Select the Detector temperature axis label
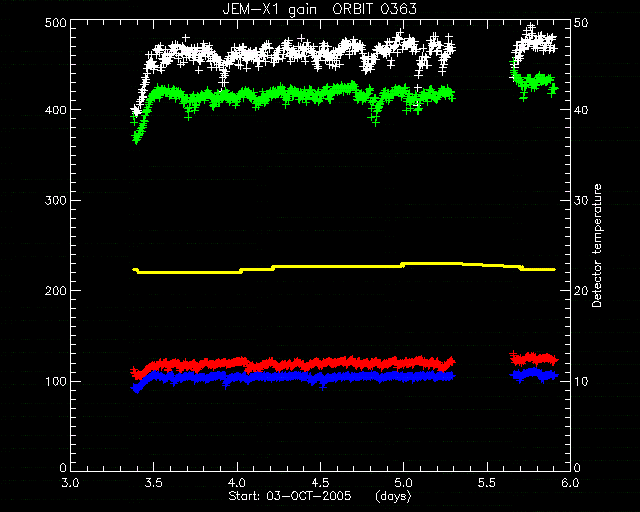Image resolution: width=640 pixels, height=512 pixels. click(x=597, y=245)
